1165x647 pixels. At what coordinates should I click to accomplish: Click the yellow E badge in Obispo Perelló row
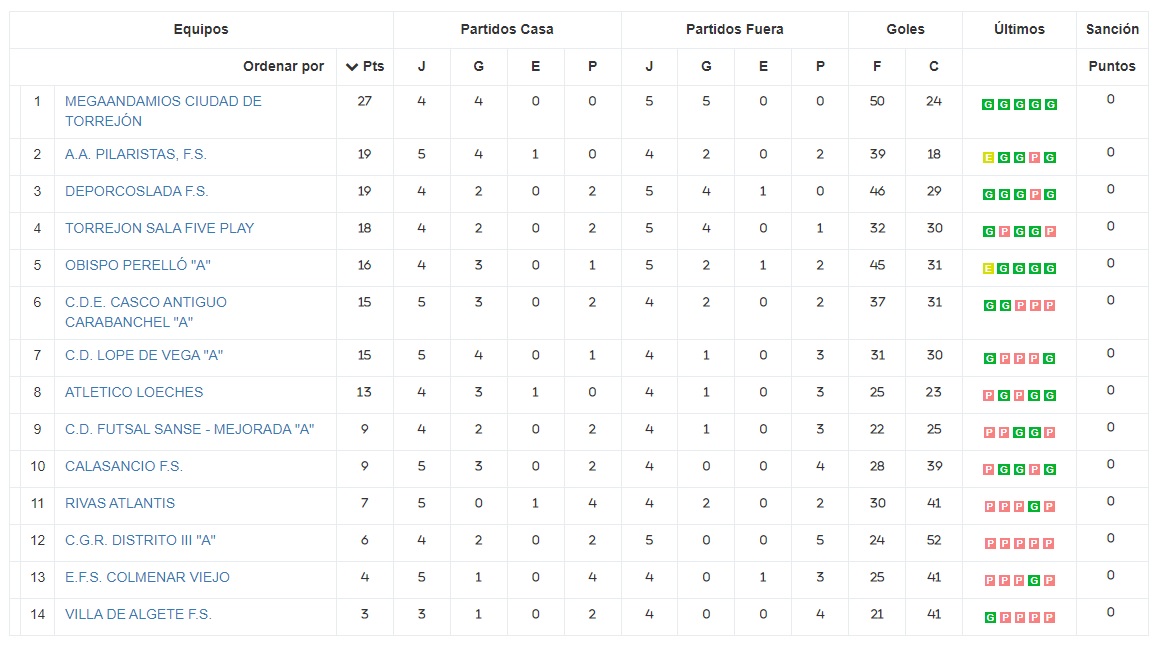pos(988,269)
